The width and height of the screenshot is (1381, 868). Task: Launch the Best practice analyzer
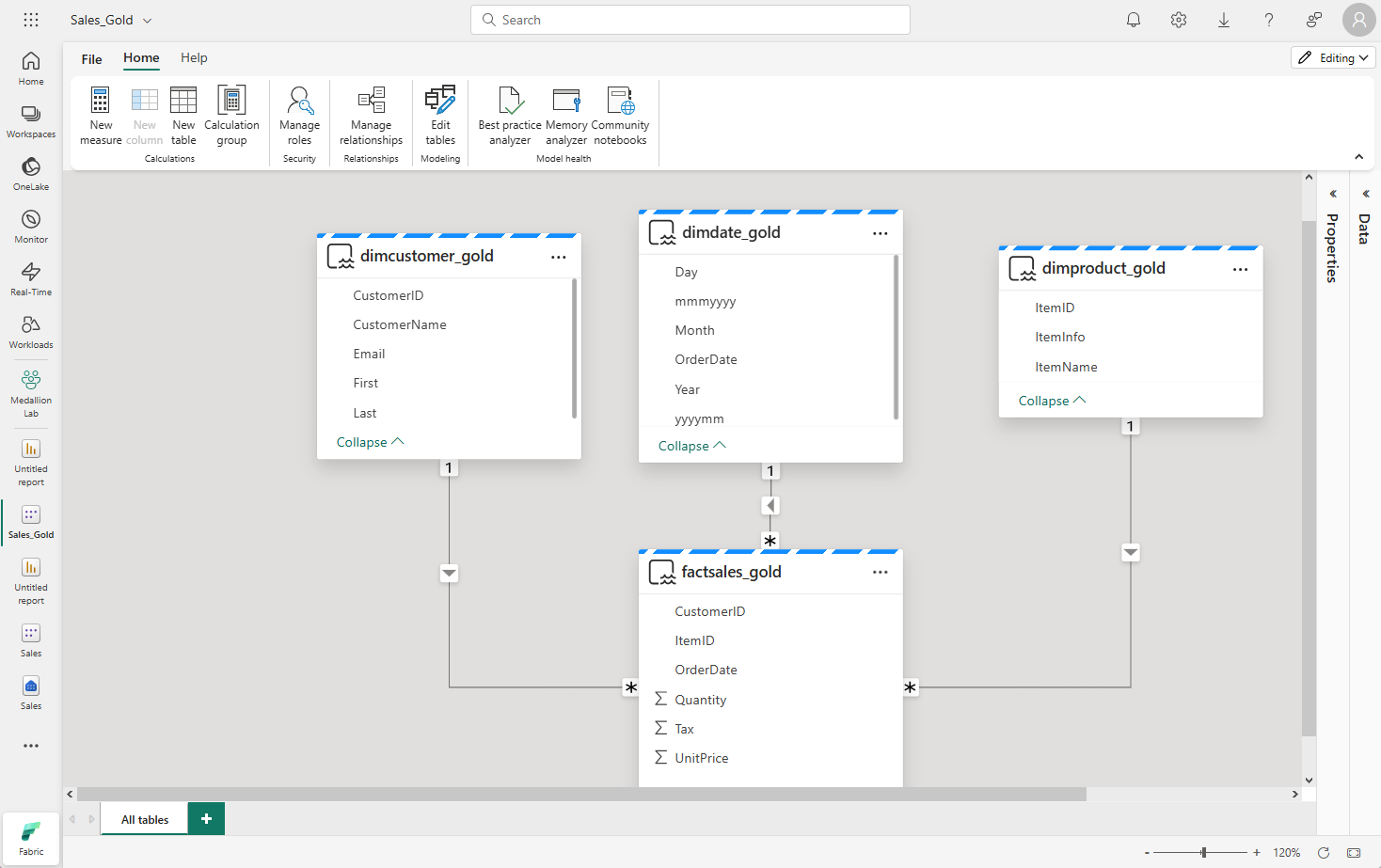[509, 115]
